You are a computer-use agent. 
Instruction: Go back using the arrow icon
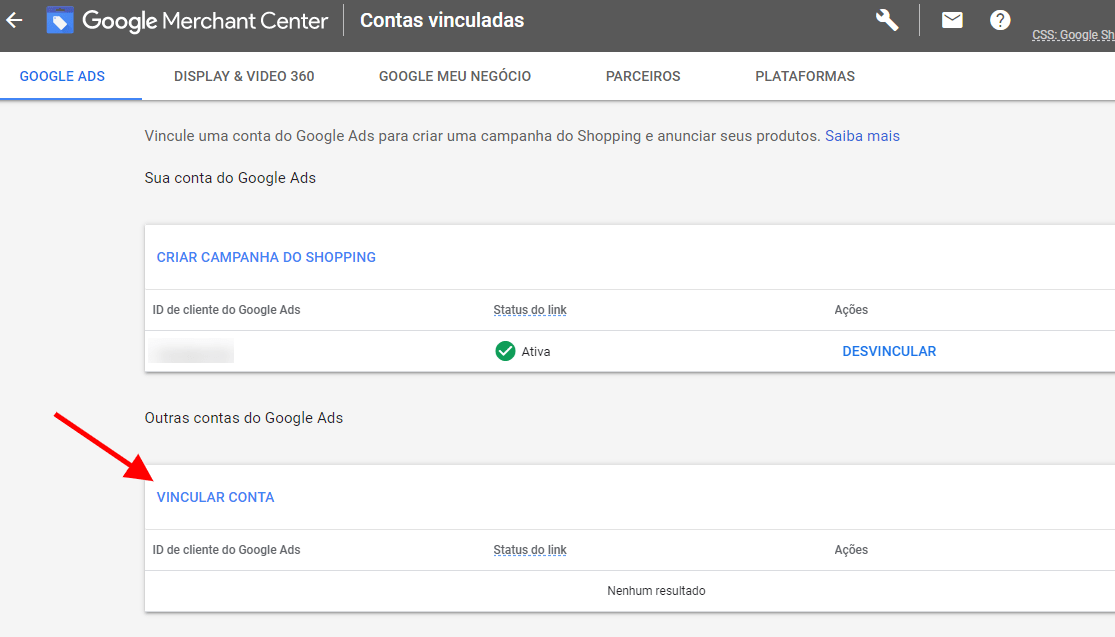pyautogui.click(x=14, y=20)
